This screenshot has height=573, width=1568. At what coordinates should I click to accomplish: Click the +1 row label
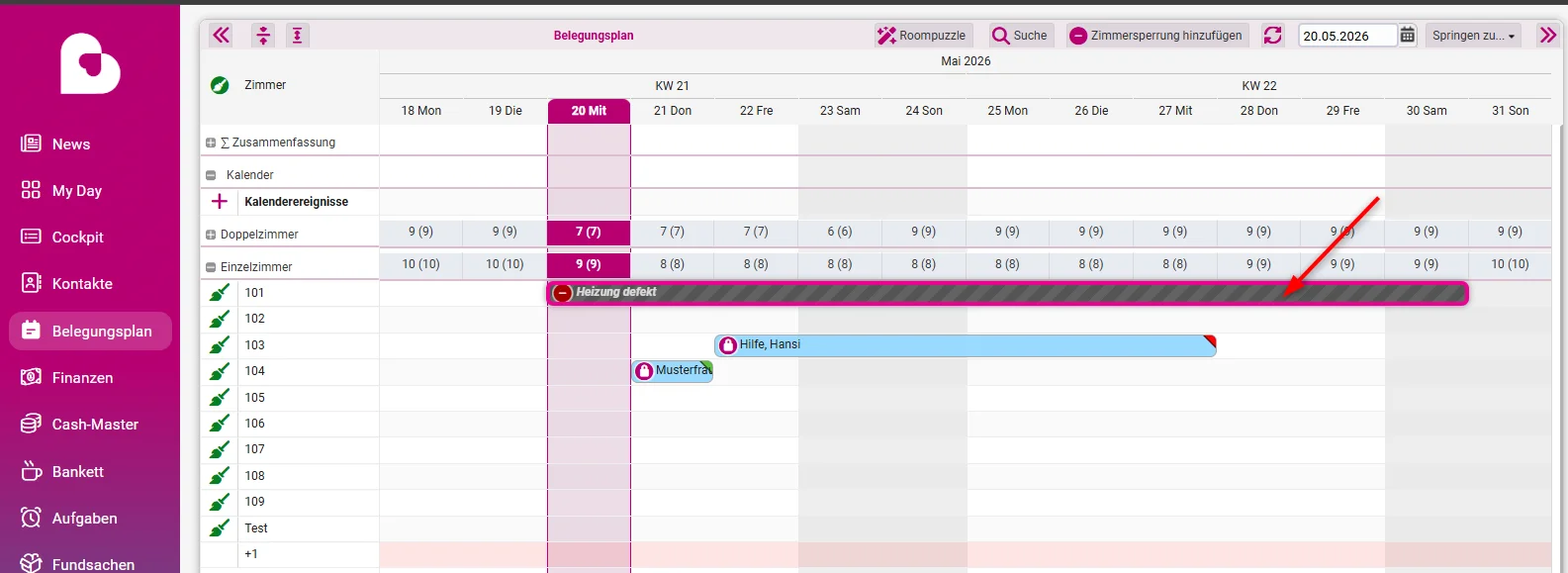(x=251, y=554)
